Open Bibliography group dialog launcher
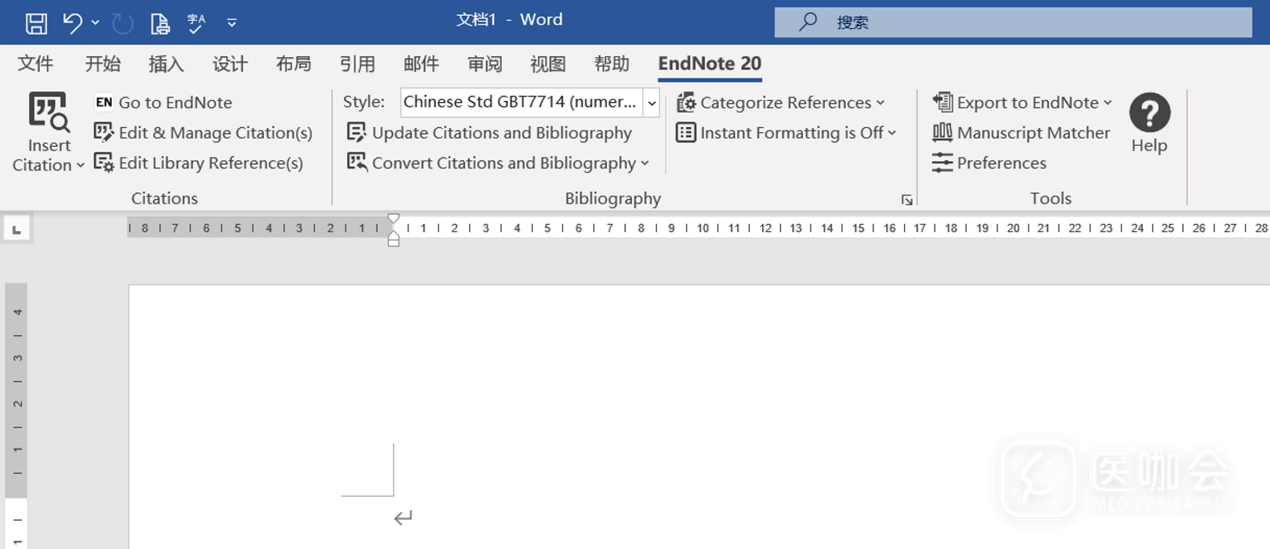 pyautogui.click(x=907, y=200)
